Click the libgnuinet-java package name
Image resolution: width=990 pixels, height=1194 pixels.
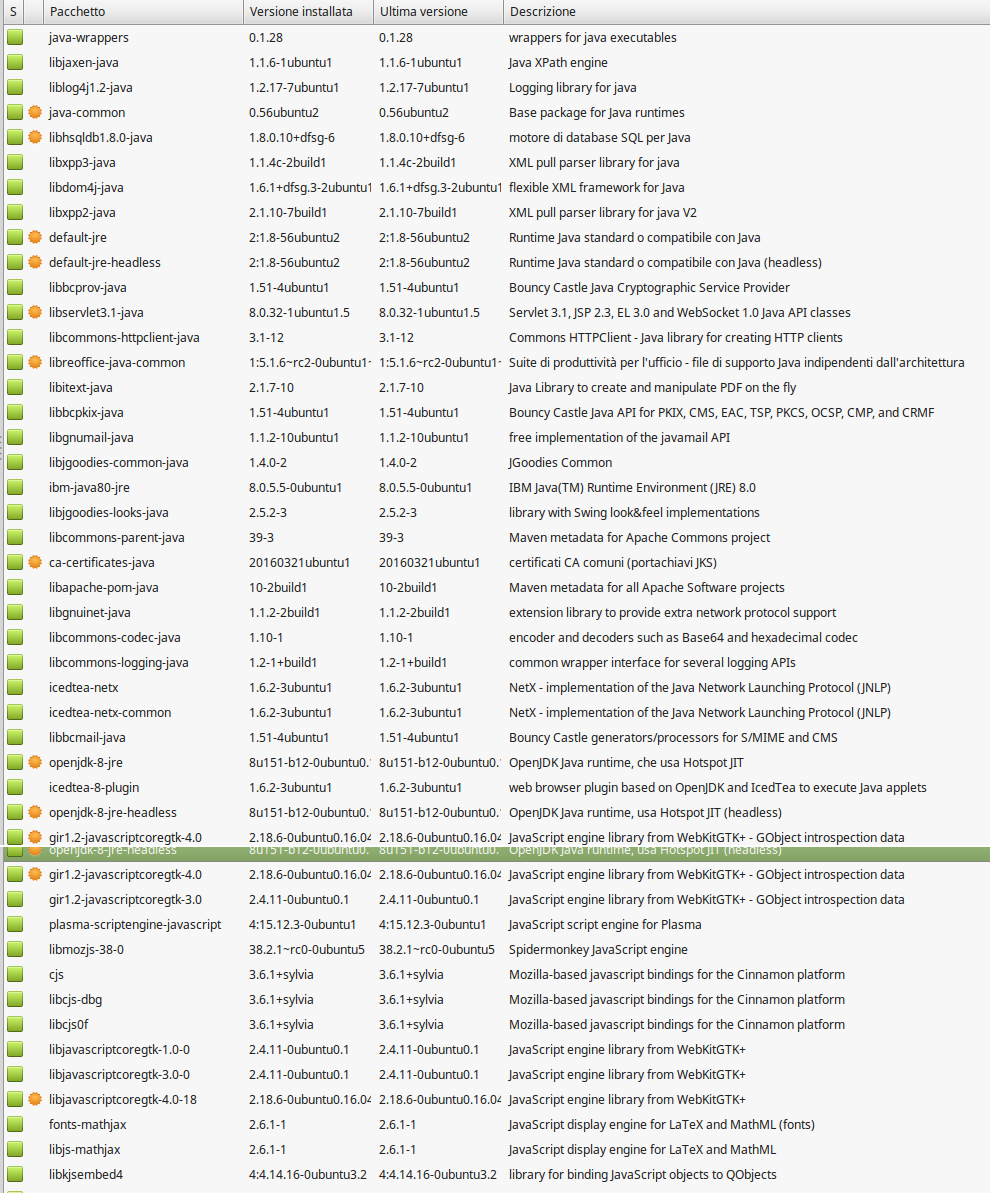[90, 613]
